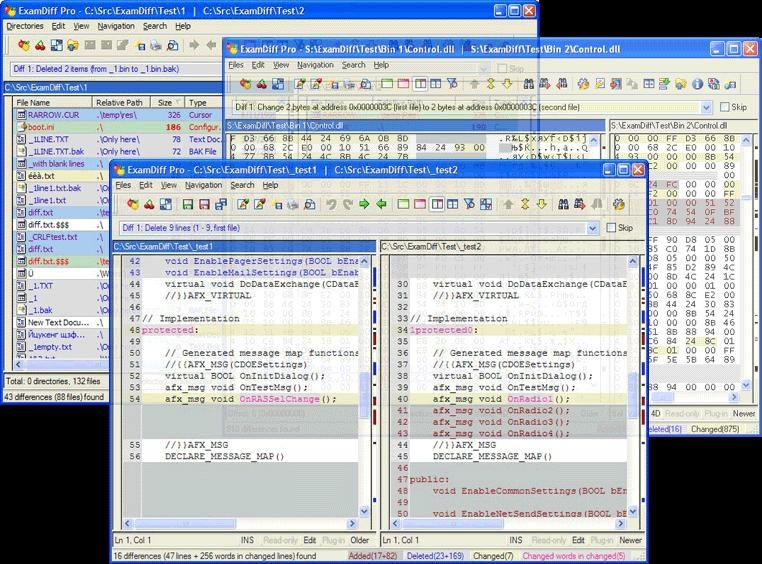Click down scroll arrow of _test1 left code pane
This screenshot has height=564, width=762.
coord(364,511)
